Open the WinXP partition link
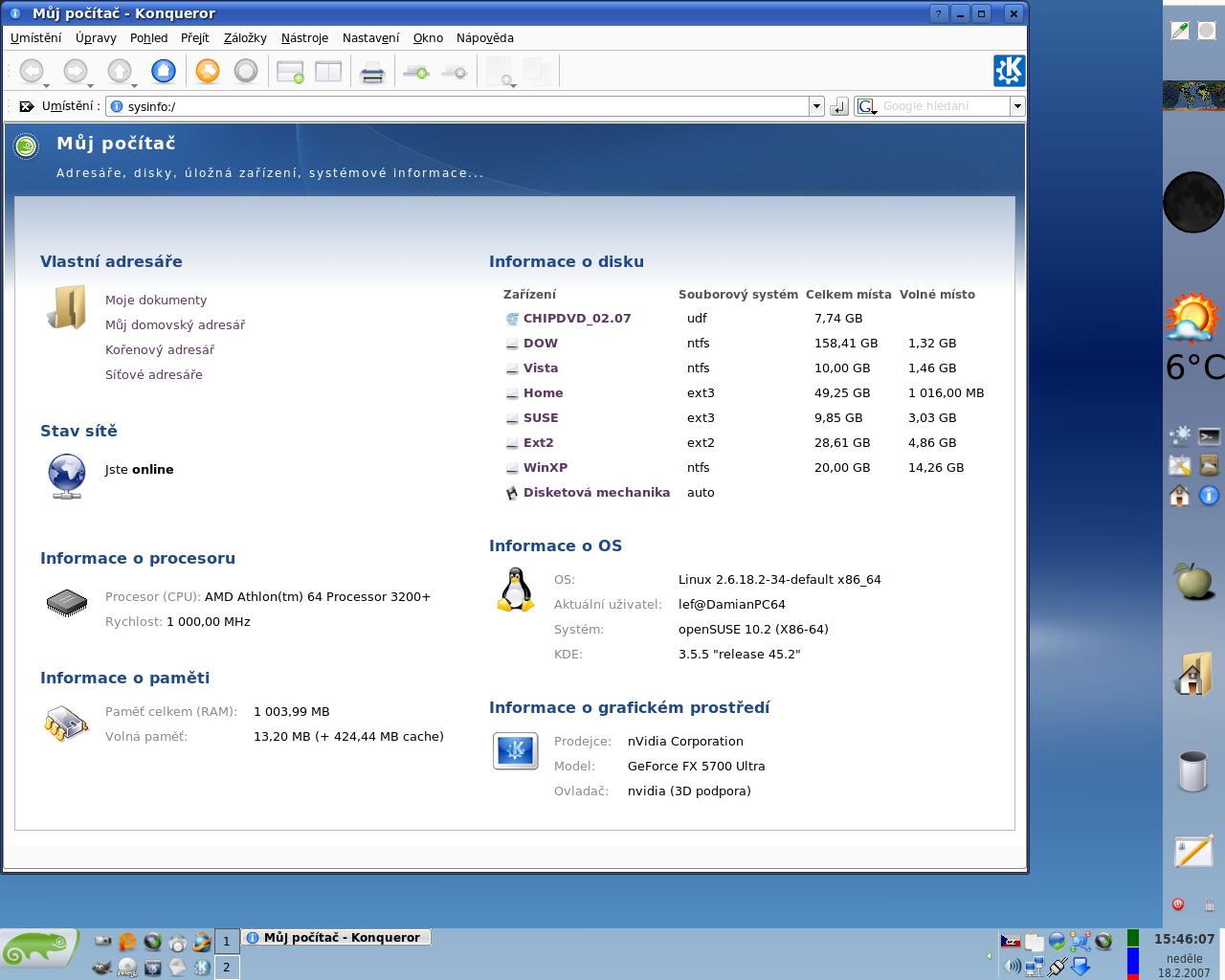 coord(546,468)
